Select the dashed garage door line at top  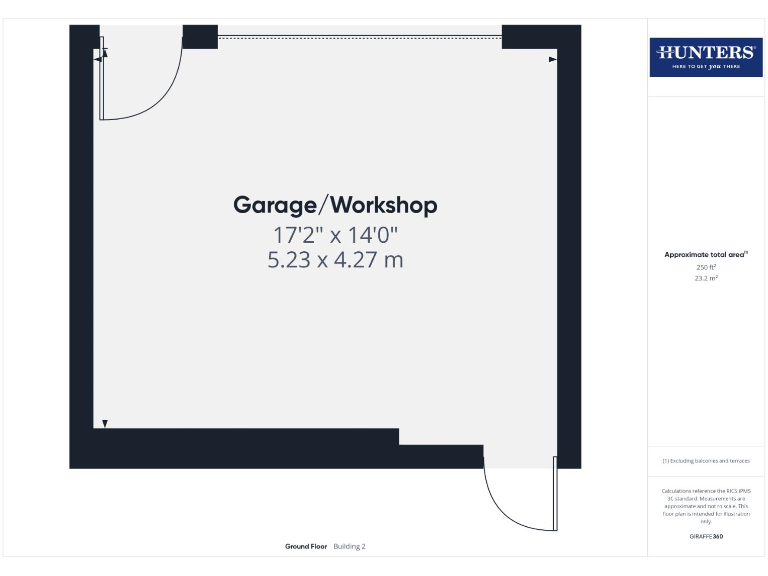[x=359, y=38]
